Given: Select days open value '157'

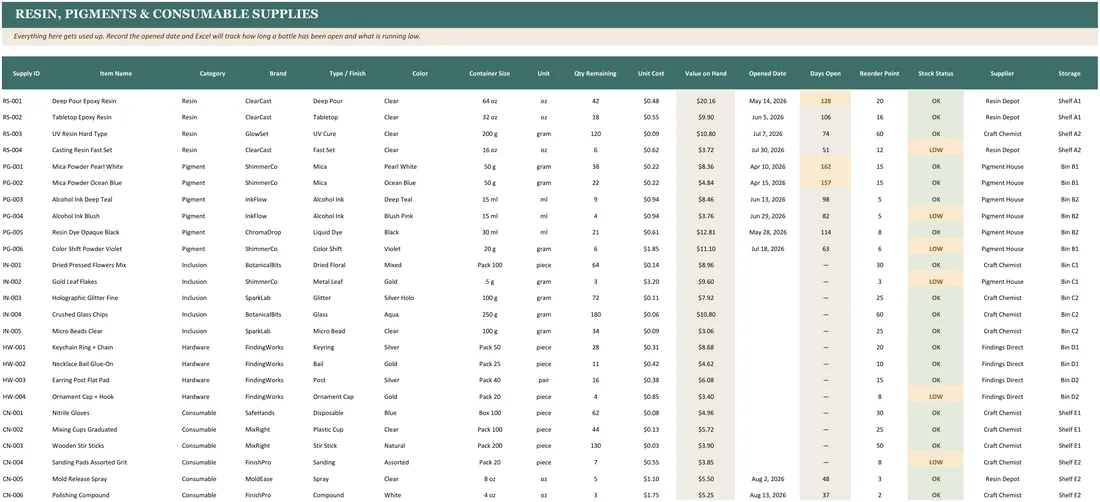Looking at the screenshot, I should tap(825, 183).
